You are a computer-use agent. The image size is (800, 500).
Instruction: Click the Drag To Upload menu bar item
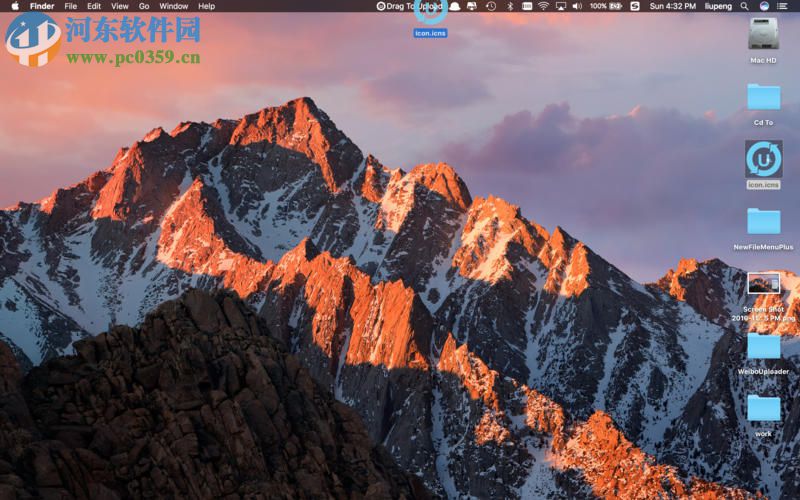click(x=409, y=6)
